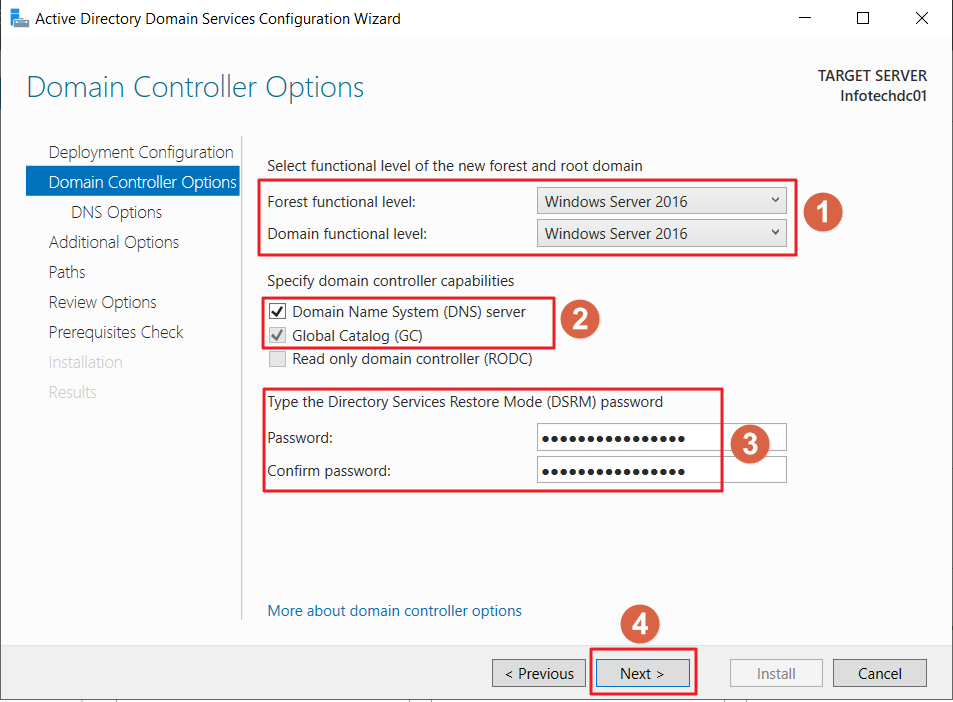This screenshot has width=953, height=702.
Task: Click 'Specify domain controller capabilities' label
Action: [390, 281]
